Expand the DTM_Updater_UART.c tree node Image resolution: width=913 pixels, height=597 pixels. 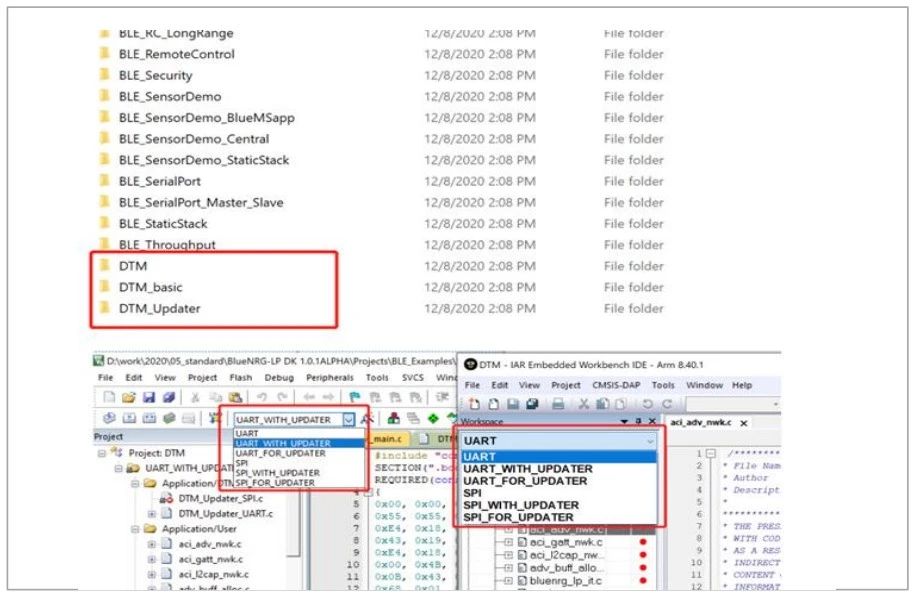(151, 514)
